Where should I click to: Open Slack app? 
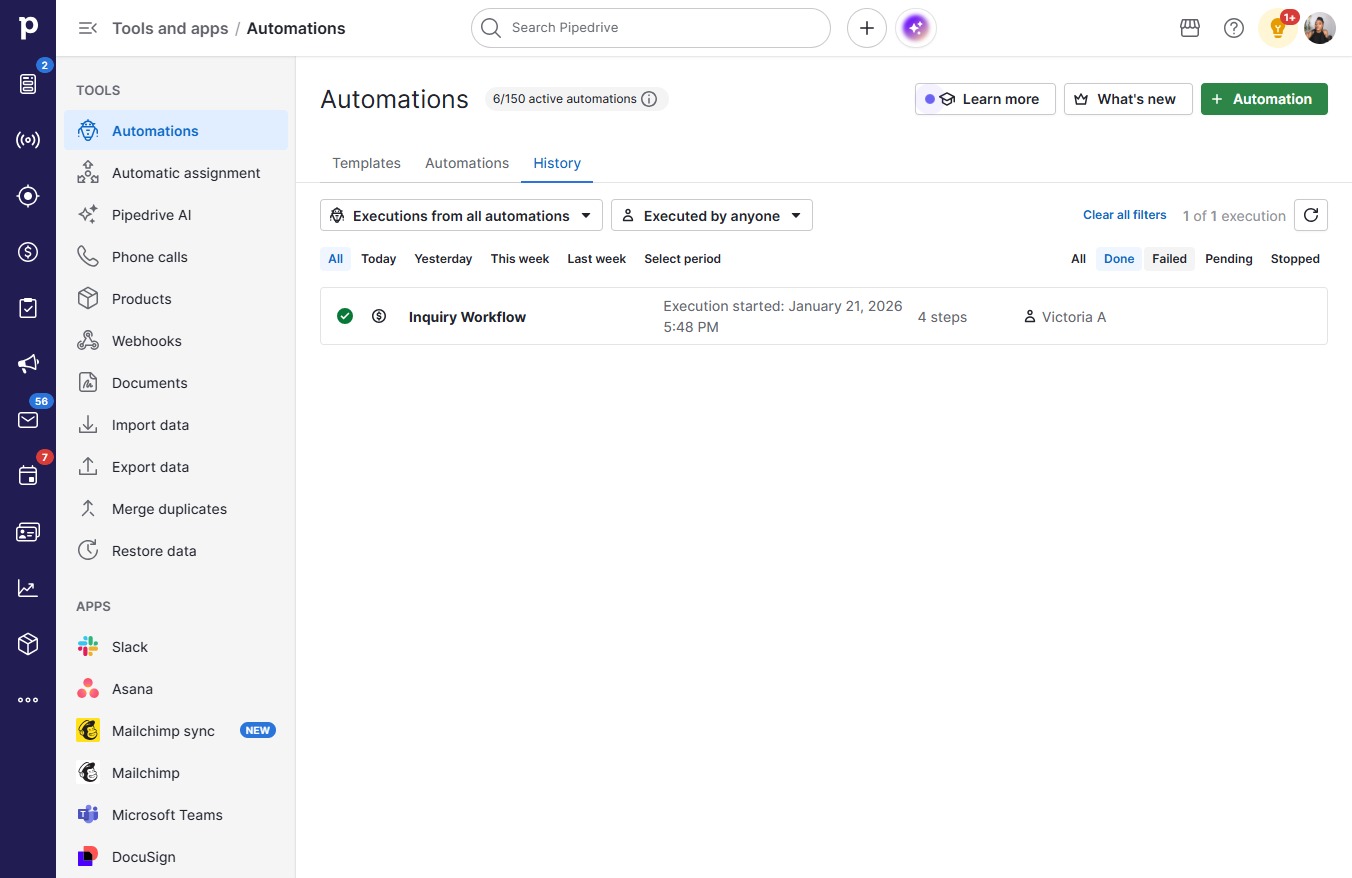pos(176,647)
